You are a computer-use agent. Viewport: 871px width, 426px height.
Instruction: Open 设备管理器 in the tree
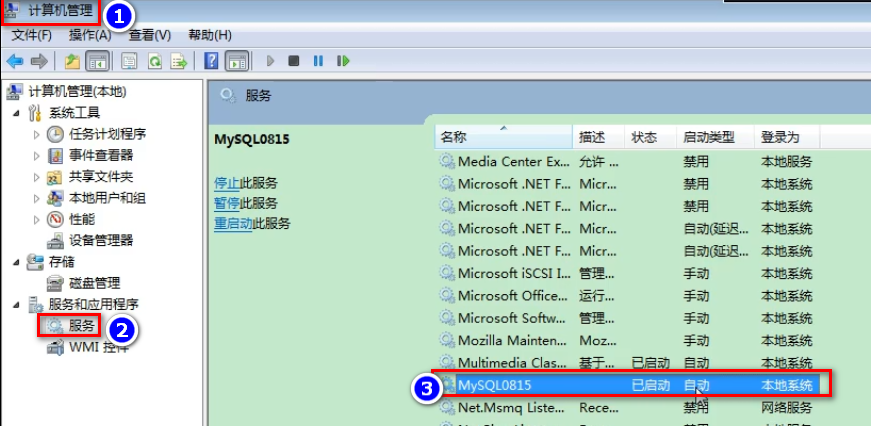(x=101, y=240)
